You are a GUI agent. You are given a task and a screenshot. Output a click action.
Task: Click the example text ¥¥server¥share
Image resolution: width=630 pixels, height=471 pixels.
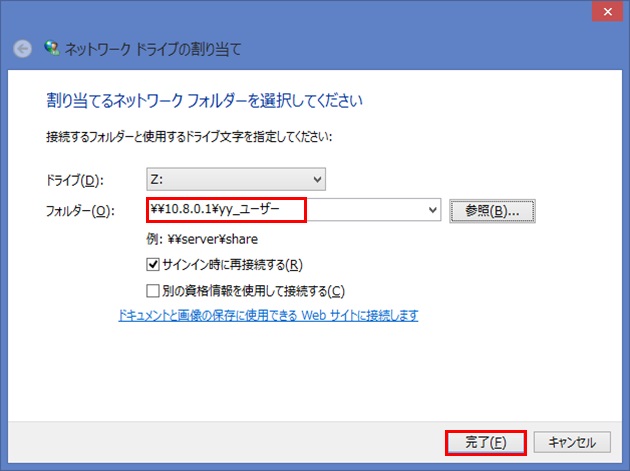click(x=213, y=239)
